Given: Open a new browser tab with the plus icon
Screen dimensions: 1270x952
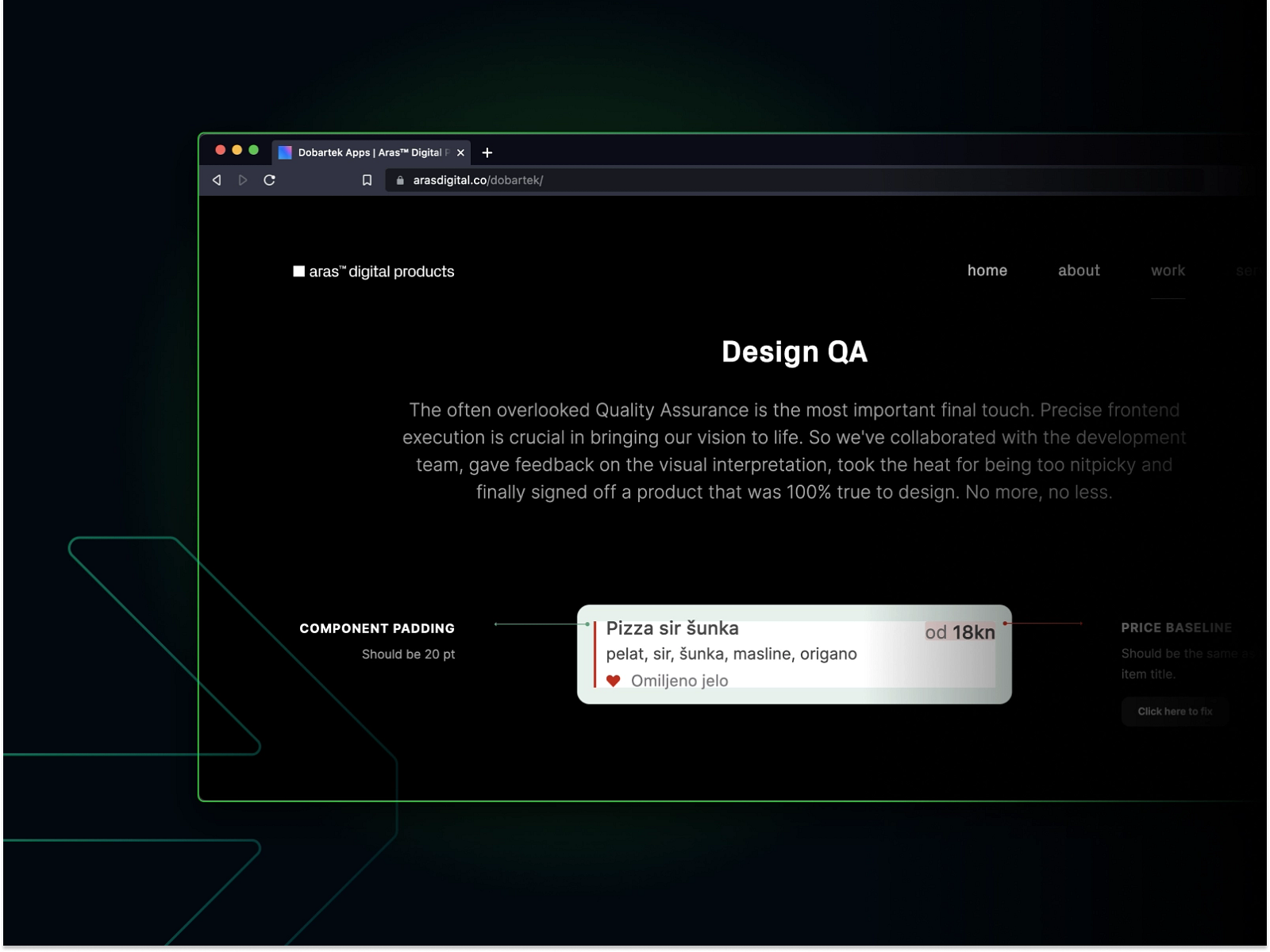Looking at the screenshot, I should [x=487, y=152].
